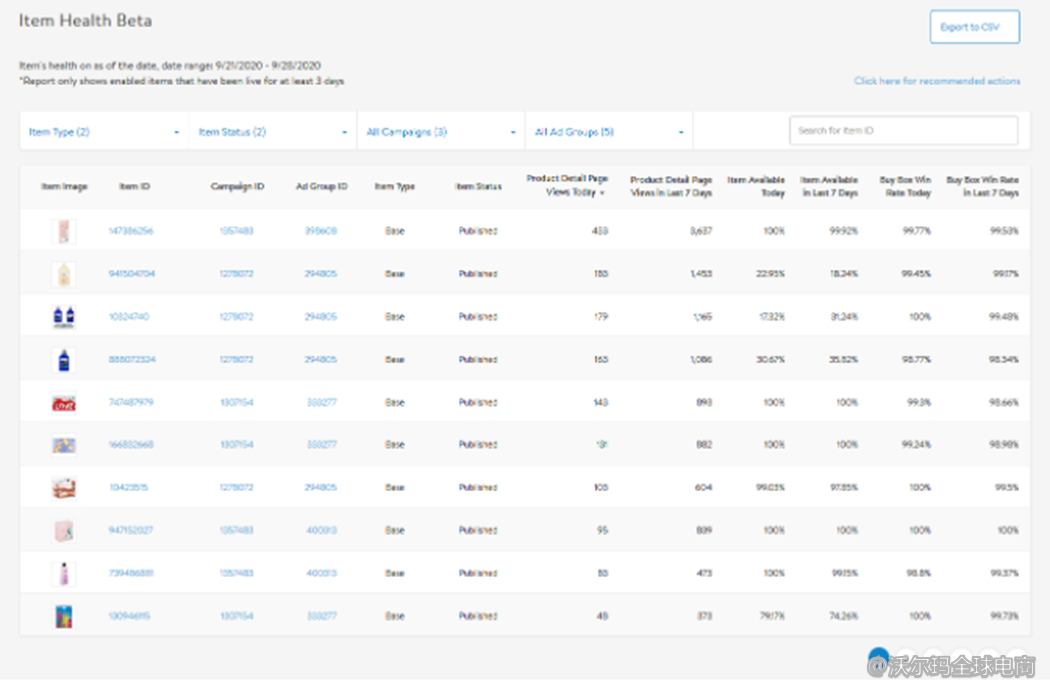Click item ID 747487979 link
Image resolution: width=1050 pixels, height=686 pixels.
pyautogui.click(x=131, y=403)
